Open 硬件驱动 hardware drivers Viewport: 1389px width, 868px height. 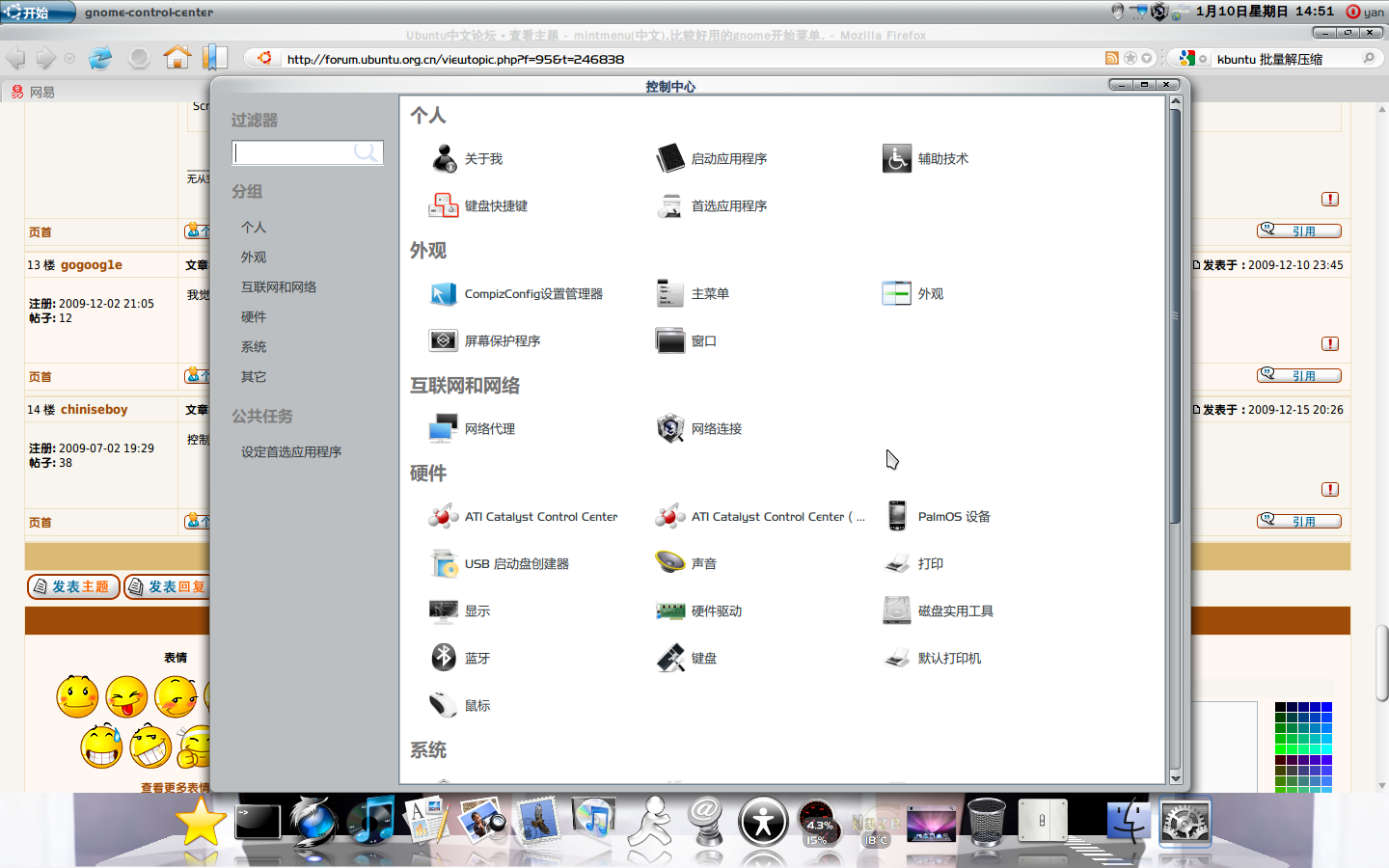coord(698,610)
